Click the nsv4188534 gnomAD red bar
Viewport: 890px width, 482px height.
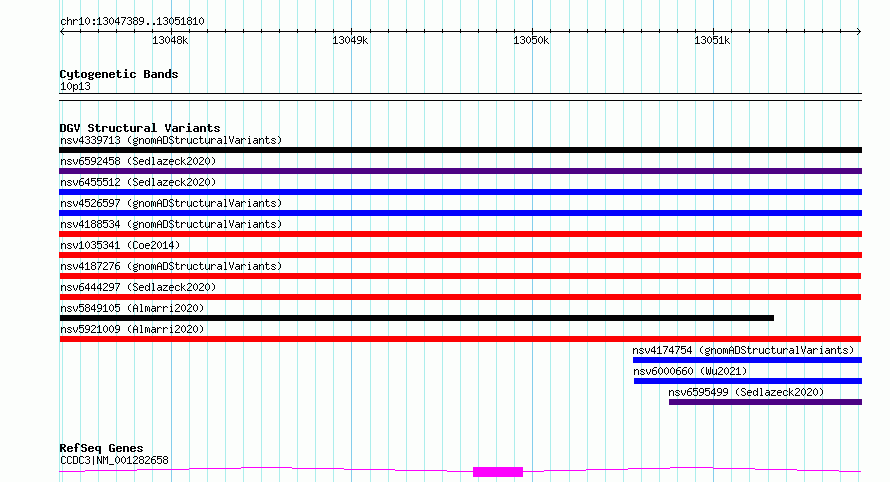[460, 234]
